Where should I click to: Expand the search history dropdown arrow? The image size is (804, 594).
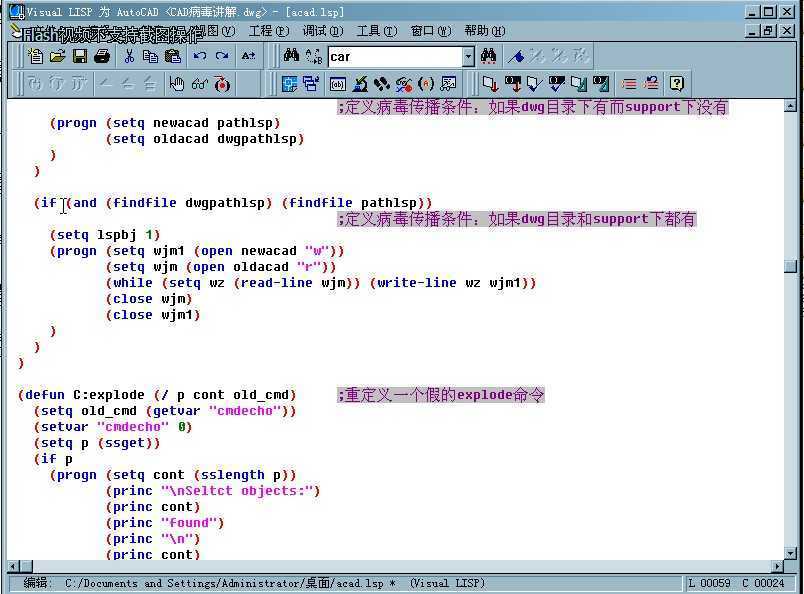(x=468, y=56)
